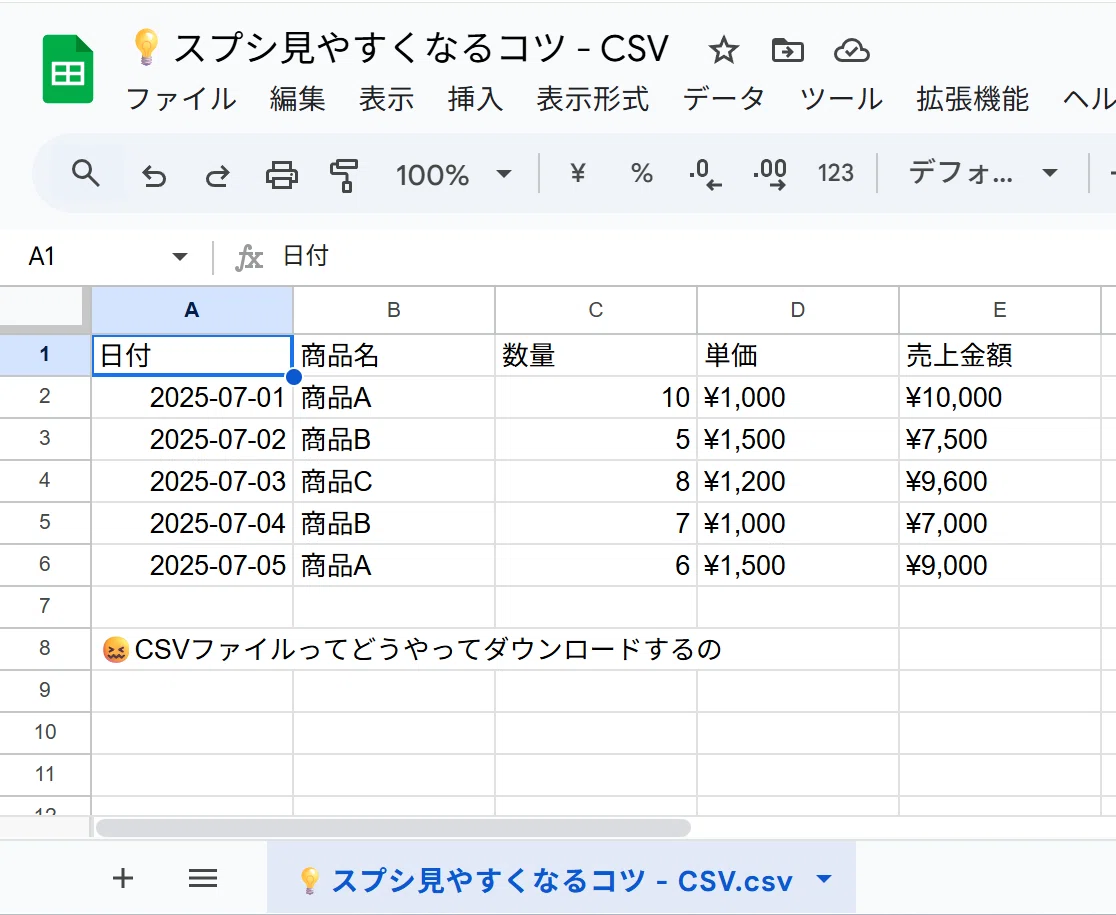Open the 拡張機能 menu
Viewport: 1116px width, 915px height.
pos(972,99)
